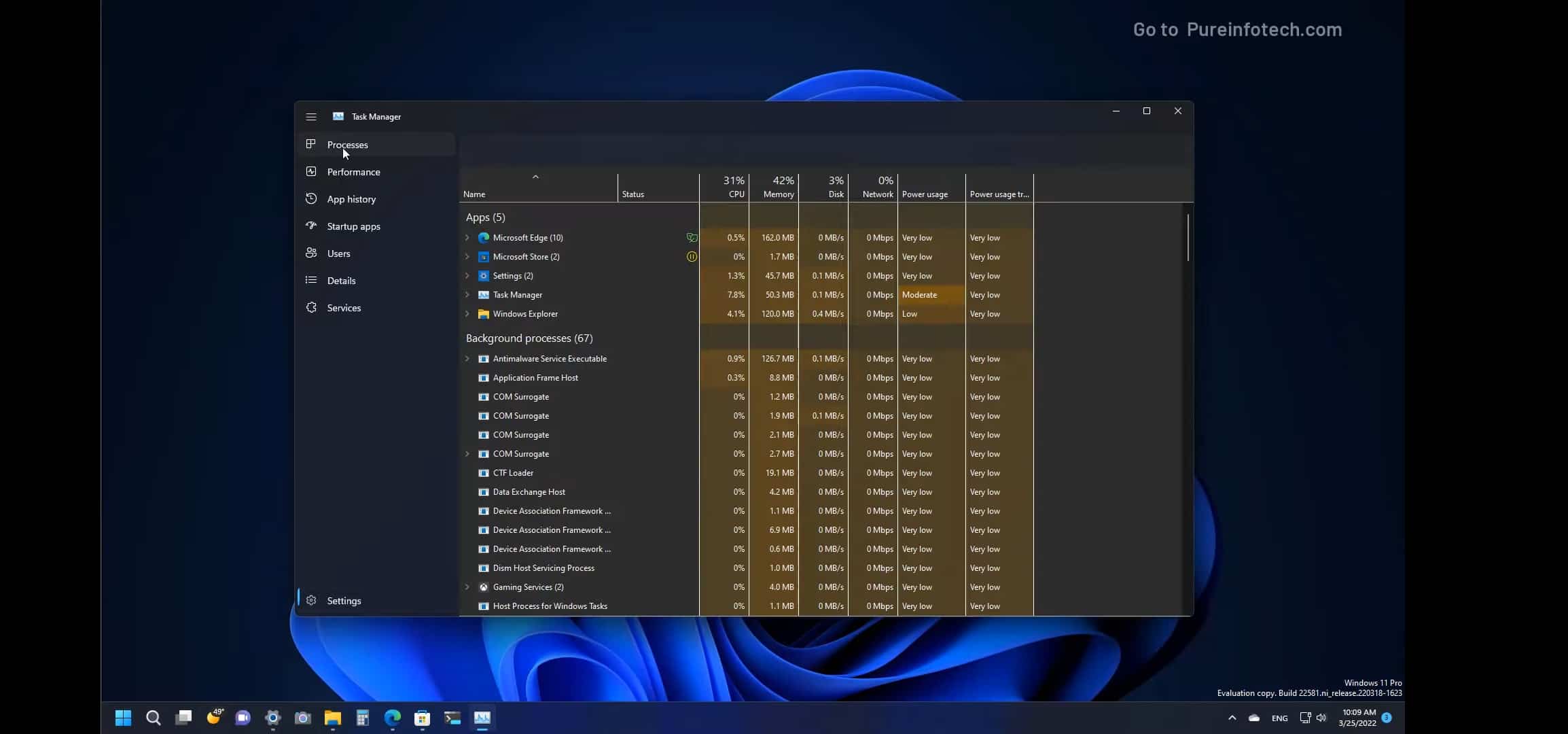The height and width of the screenshot is (734, 1568).
Task: Sort processes by Disk usage
Action: pos(823,188)
